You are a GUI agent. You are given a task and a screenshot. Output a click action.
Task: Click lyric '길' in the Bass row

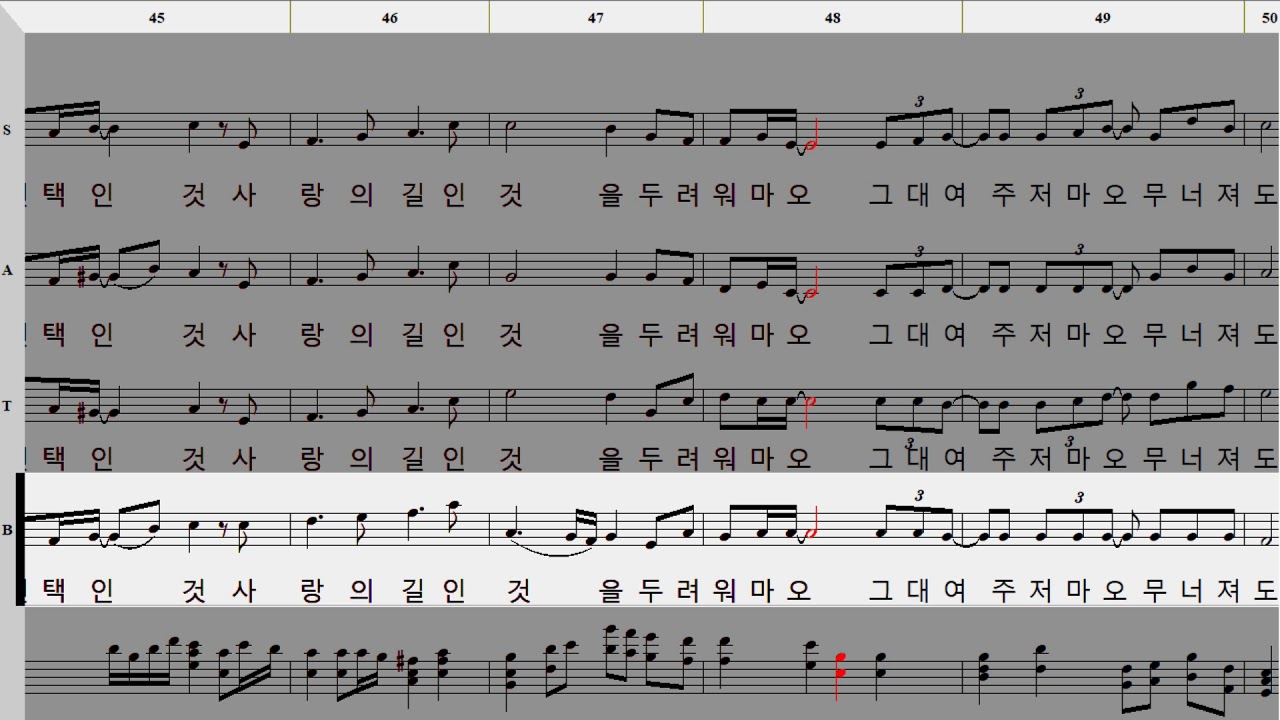pyautogui.click(x=411, y=590)
